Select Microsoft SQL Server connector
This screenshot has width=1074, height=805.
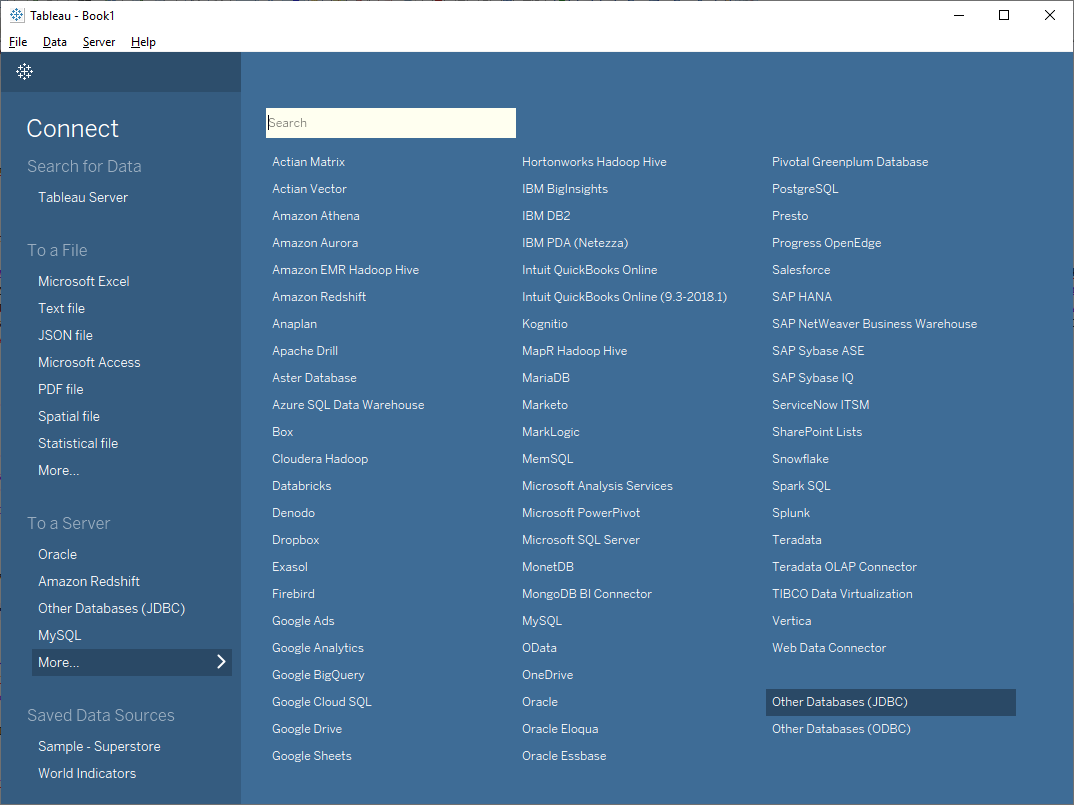pyautogui.click(x=581, y=540)
